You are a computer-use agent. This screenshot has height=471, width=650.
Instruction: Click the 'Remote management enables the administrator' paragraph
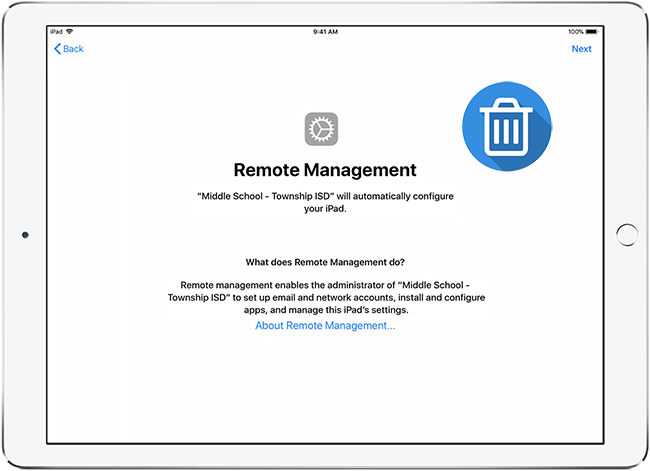pyautogui.click(x=326, y=297)
